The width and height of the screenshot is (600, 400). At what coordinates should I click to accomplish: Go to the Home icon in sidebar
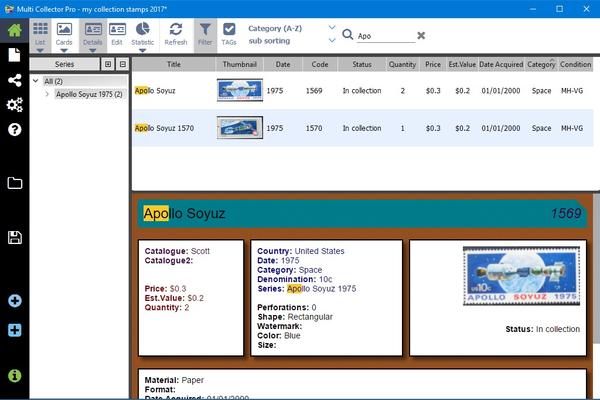pos(14,30)
